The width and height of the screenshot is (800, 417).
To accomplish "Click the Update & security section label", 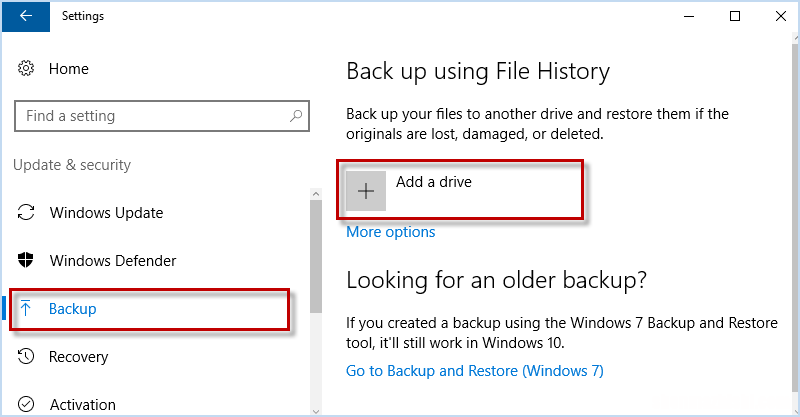I will pos(72,165).
